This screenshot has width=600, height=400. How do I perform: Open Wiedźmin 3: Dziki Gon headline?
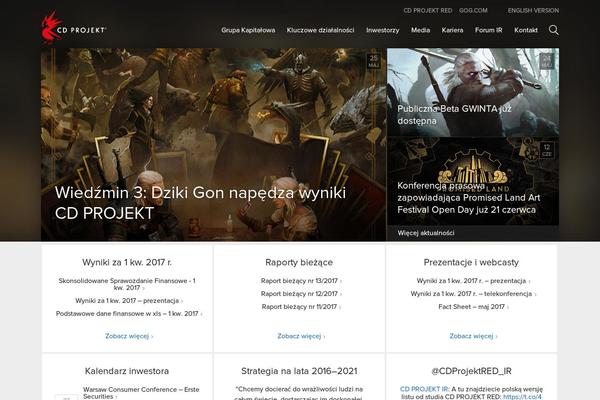(x=200, y=203)
